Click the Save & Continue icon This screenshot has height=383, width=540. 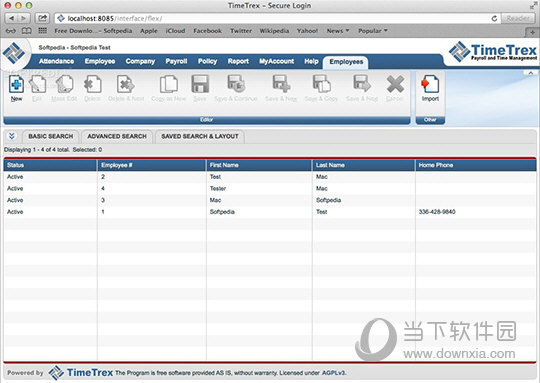236,84
